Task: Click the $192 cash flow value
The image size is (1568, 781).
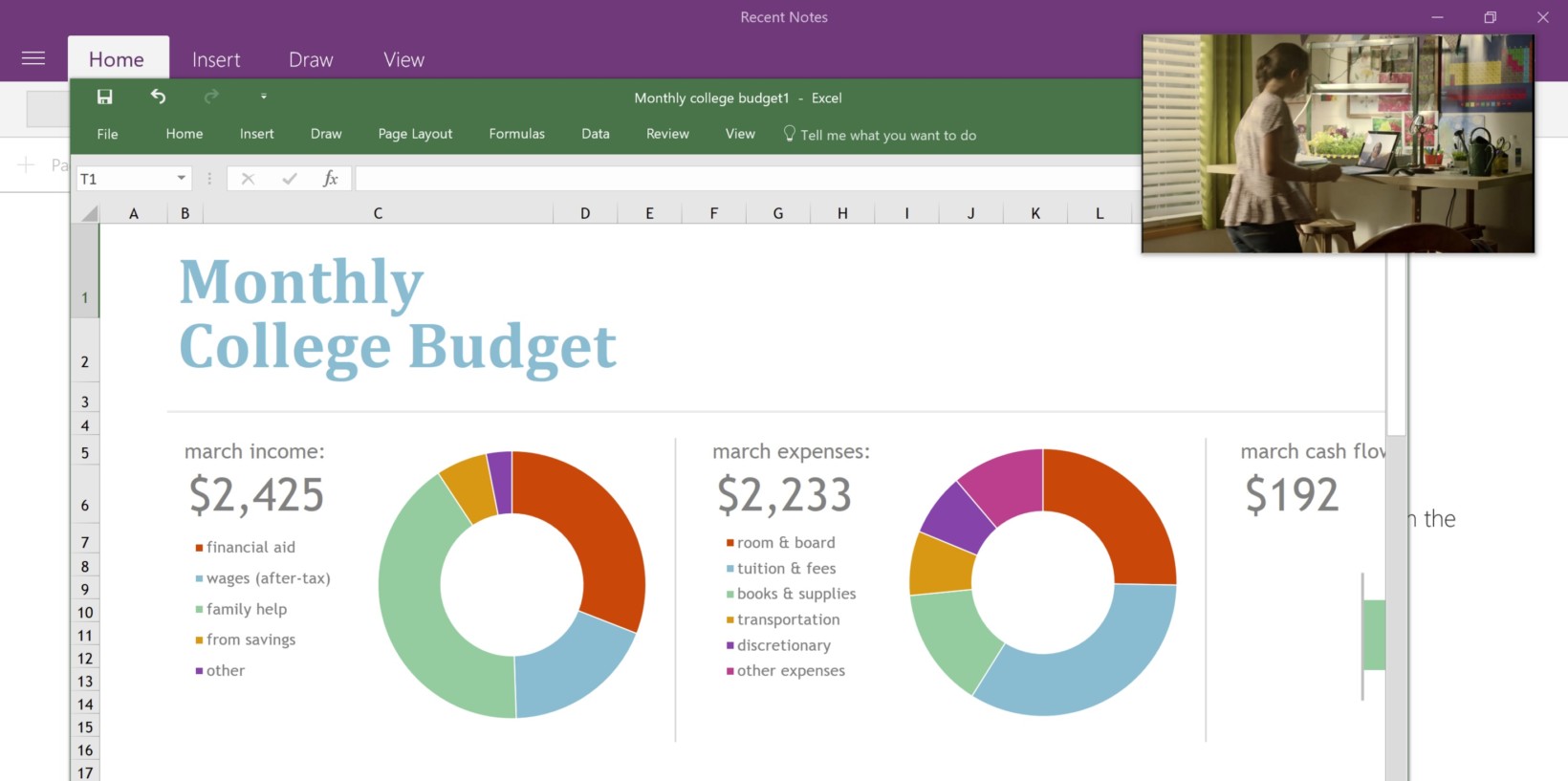Action: coord(1292,495)
